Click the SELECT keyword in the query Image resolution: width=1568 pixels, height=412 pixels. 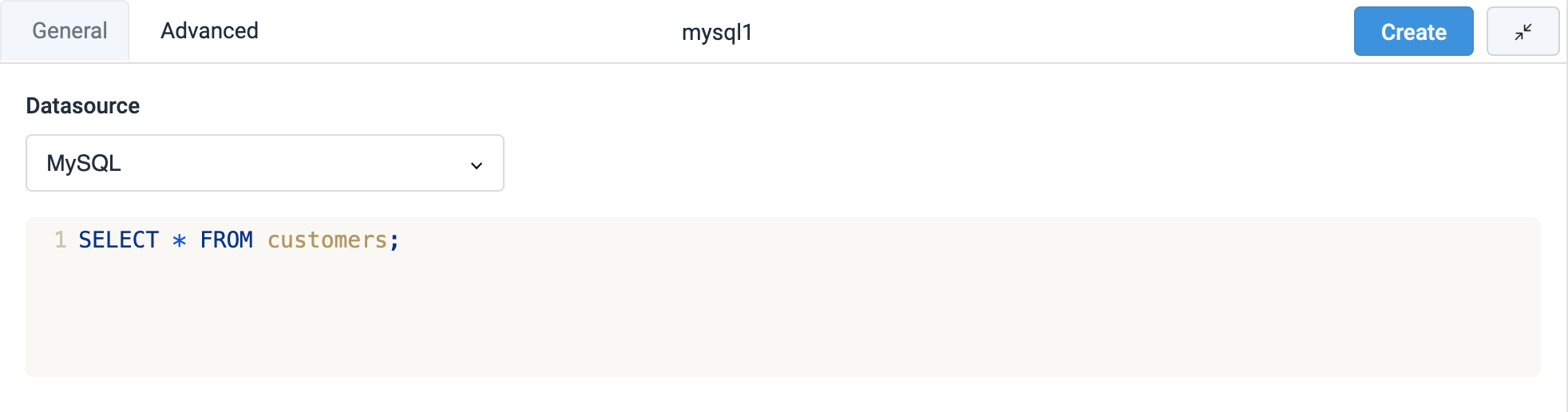click(118, 240)
